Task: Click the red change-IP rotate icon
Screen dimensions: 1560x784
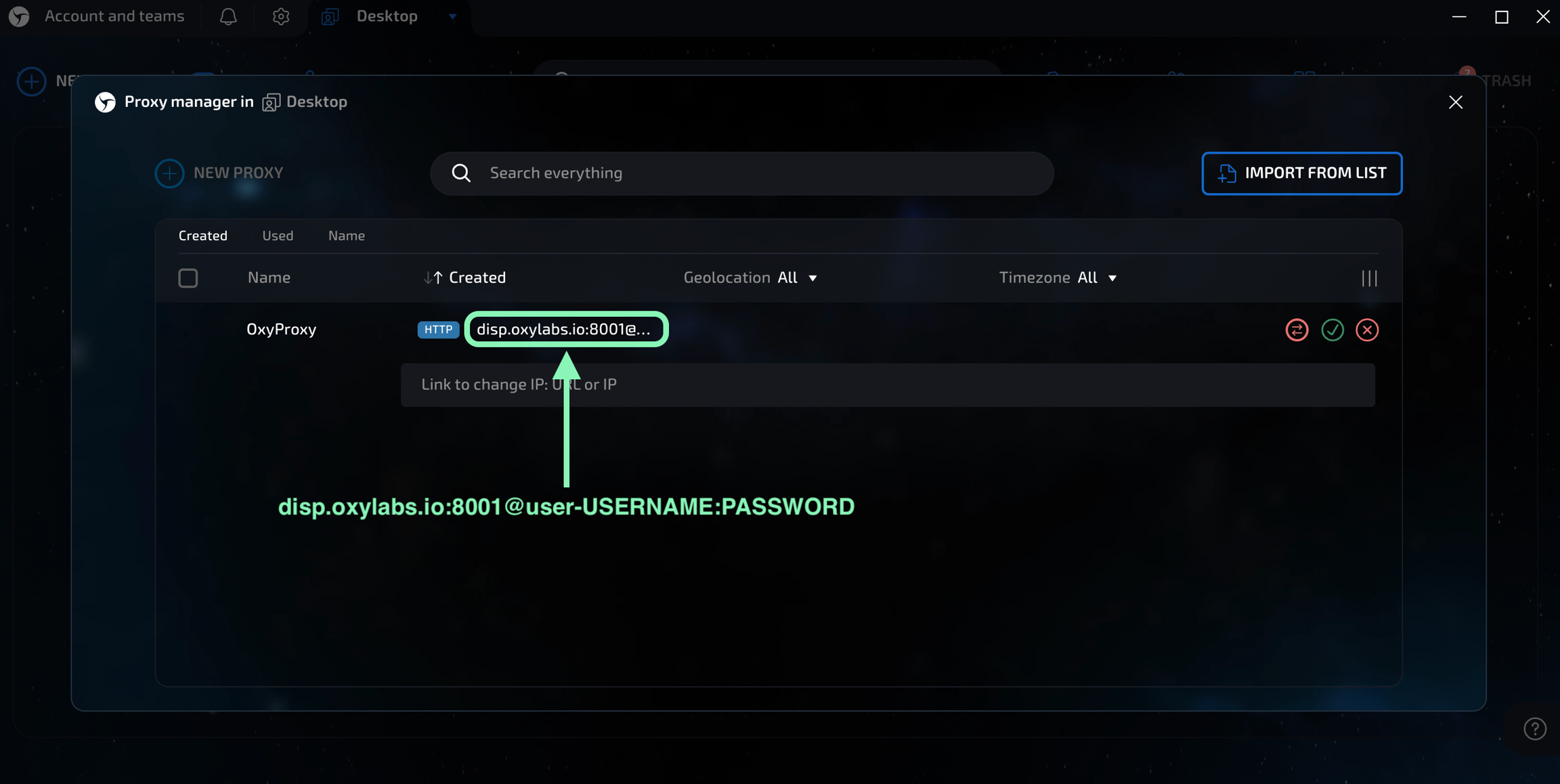Action: coord(1297,330)
